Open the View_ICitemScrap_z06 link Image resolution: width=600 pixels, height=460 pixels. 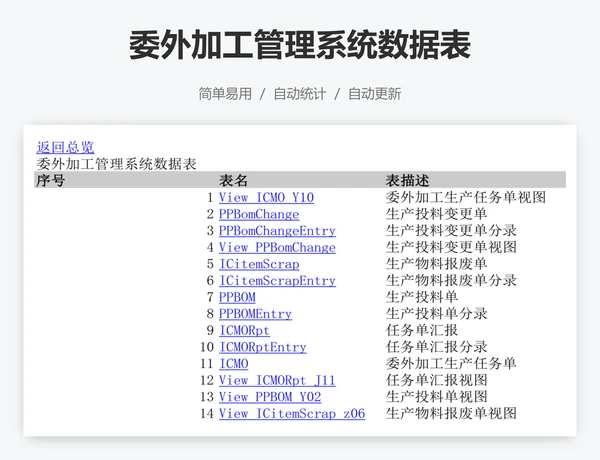(x=292, y=413)
